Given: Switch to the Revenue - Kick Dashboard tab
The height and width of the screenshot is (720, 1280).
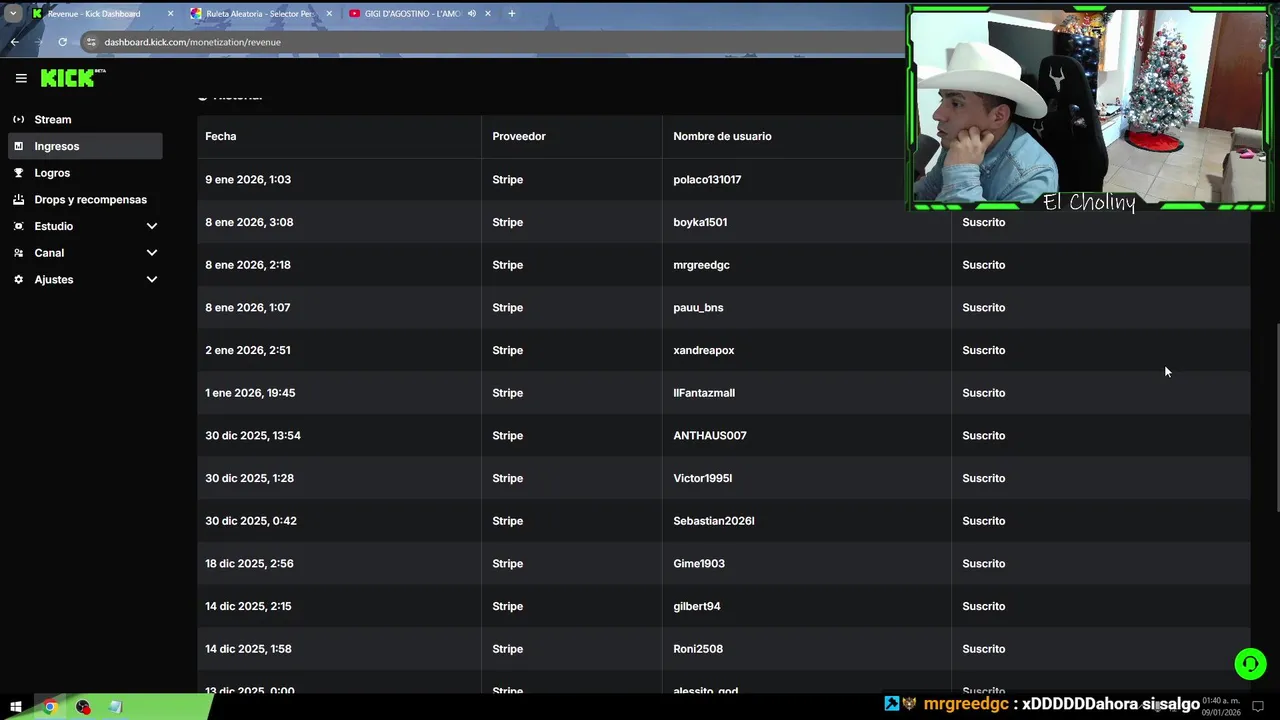Looking at the screenshot, I should [x=103, y=14].
